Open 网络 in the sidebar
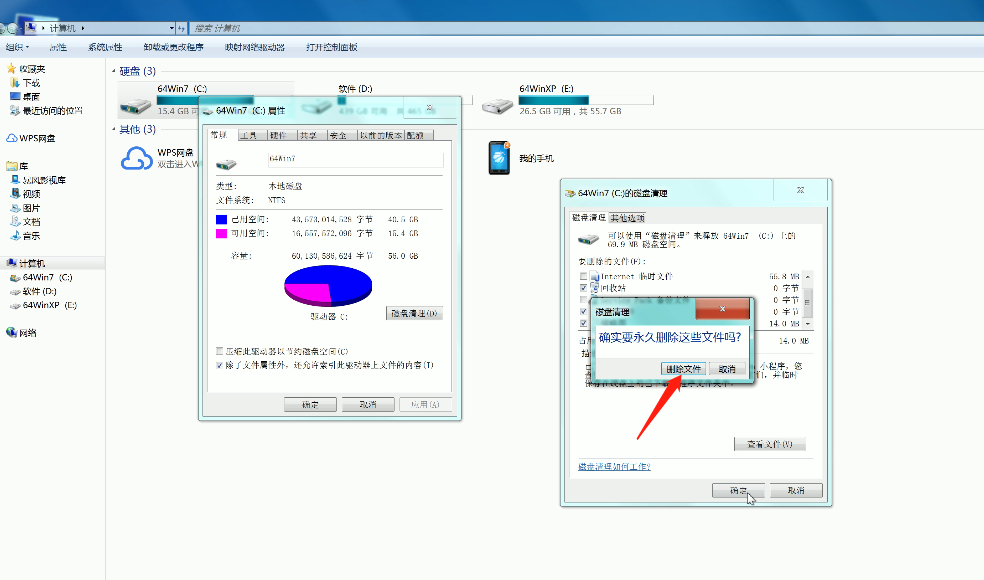Screen dimensions: 984x580 click(28, 333)
